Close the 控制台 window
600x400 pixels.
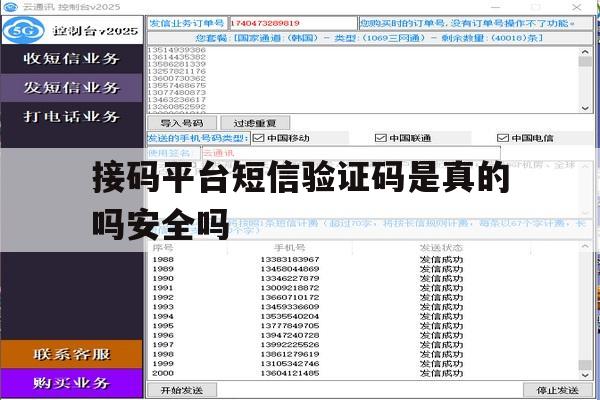pyautogui.click(x=577, y=7)
